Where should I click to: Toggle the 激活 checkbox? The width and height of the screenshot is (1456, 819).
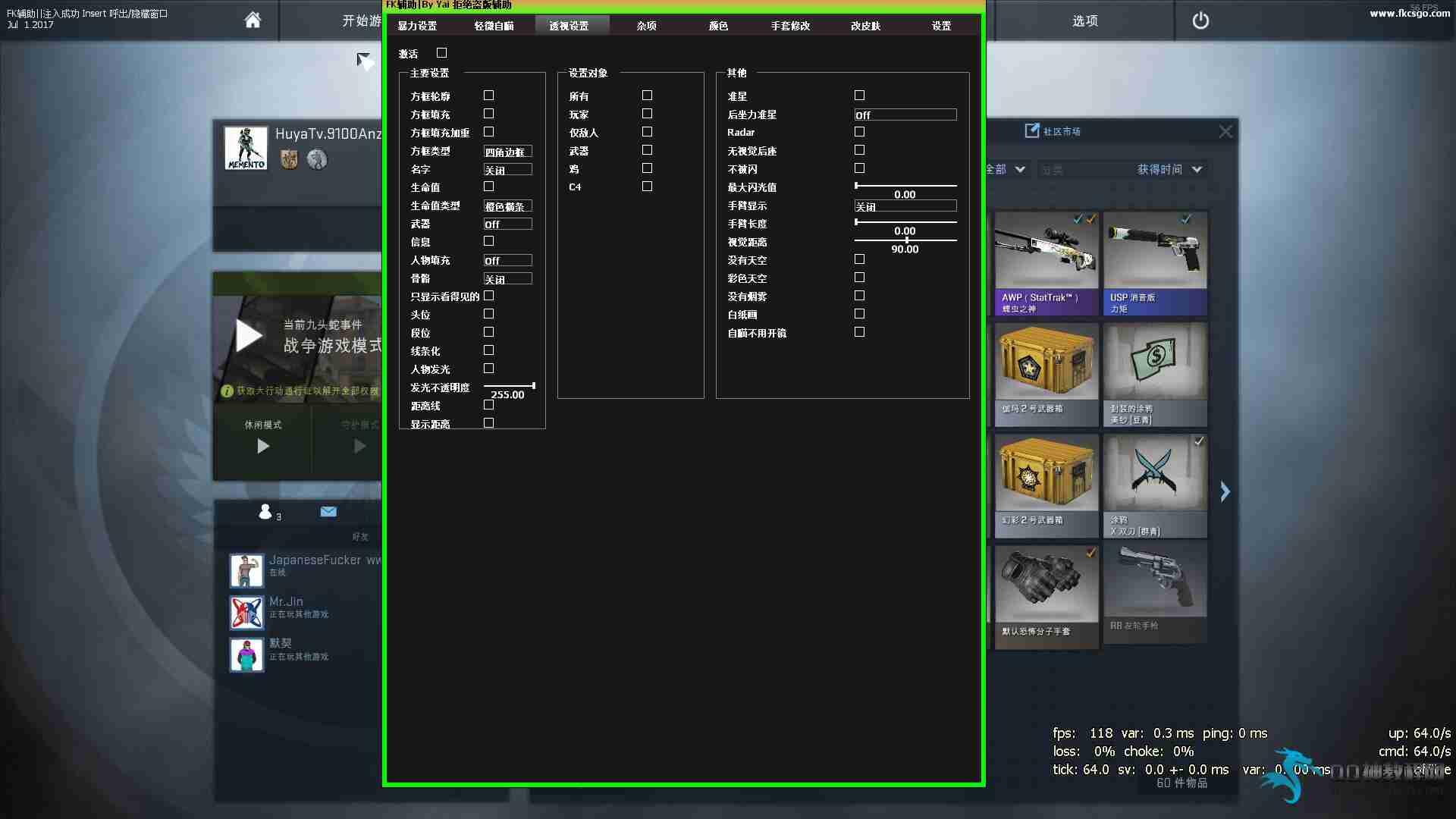441,53
